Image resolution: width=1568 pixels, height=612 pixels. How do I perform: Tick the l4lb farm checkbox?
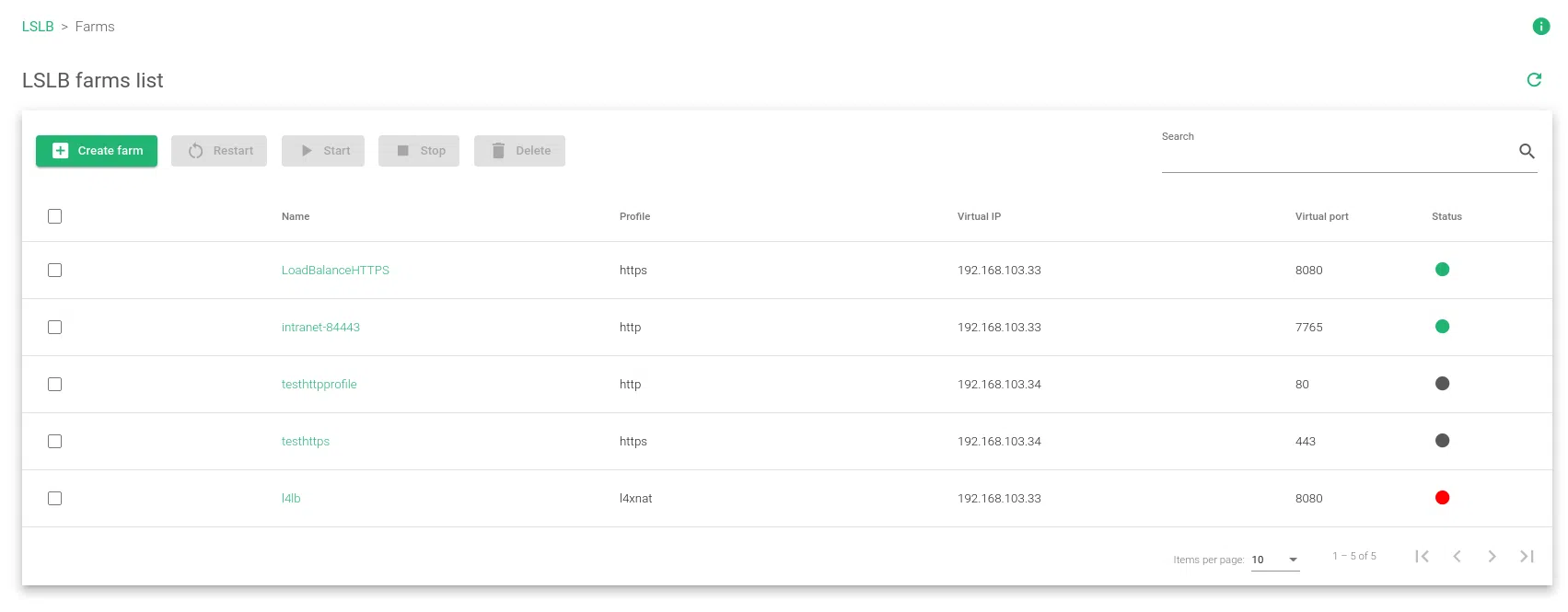point(55,499)
